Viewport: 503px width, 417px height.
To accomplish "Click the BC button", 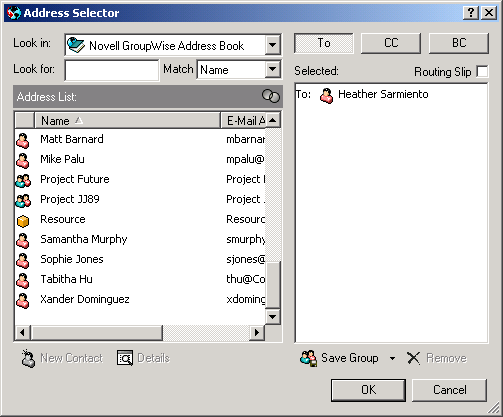I will (x=459, y=43).
